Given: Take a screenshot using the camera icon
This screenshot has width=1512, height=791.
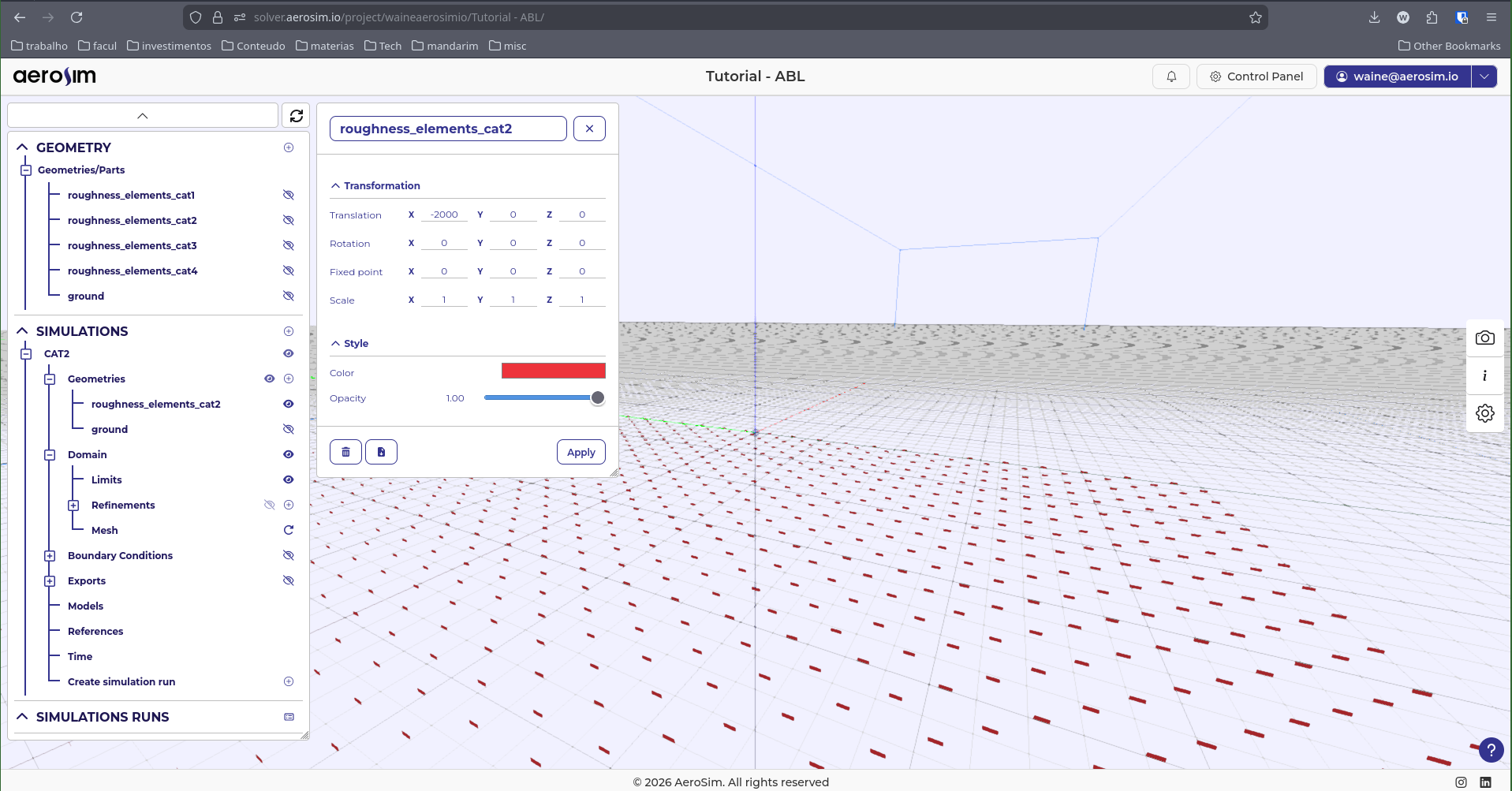Looking at the screenshot, I should [1485, 338].
